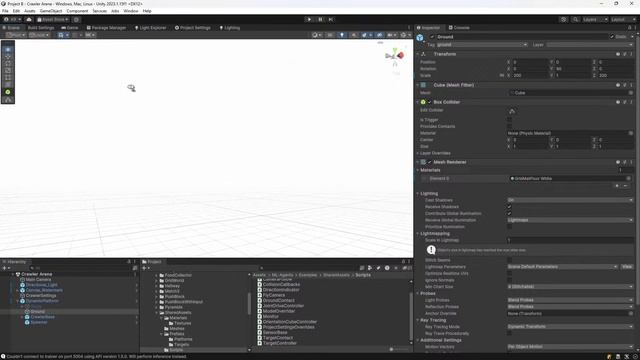Viewport: 640px width, 360px height.
Task: Click the Play button
Action: pos(309,19)
